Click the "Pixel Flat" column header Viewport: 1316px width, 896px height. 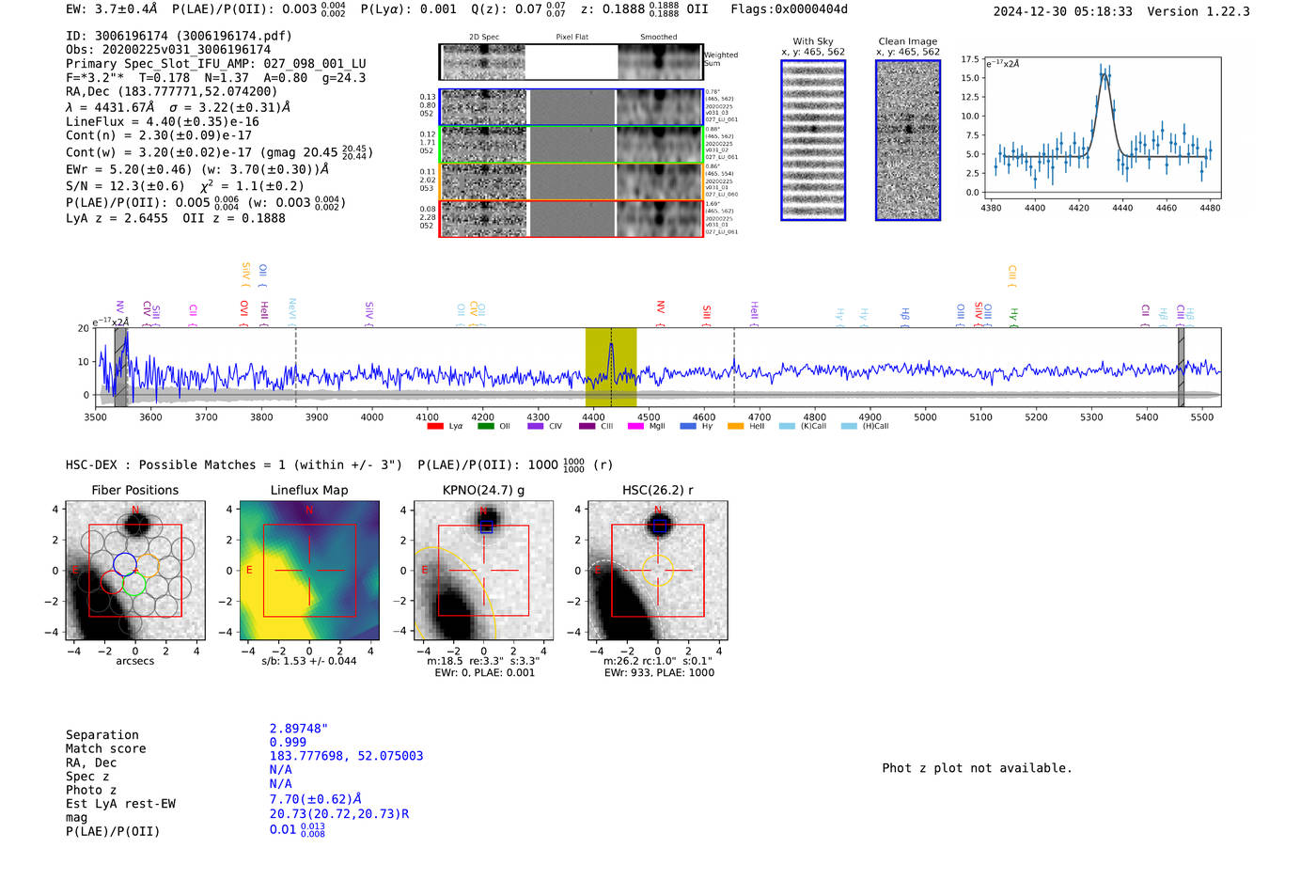pos(572,38)
